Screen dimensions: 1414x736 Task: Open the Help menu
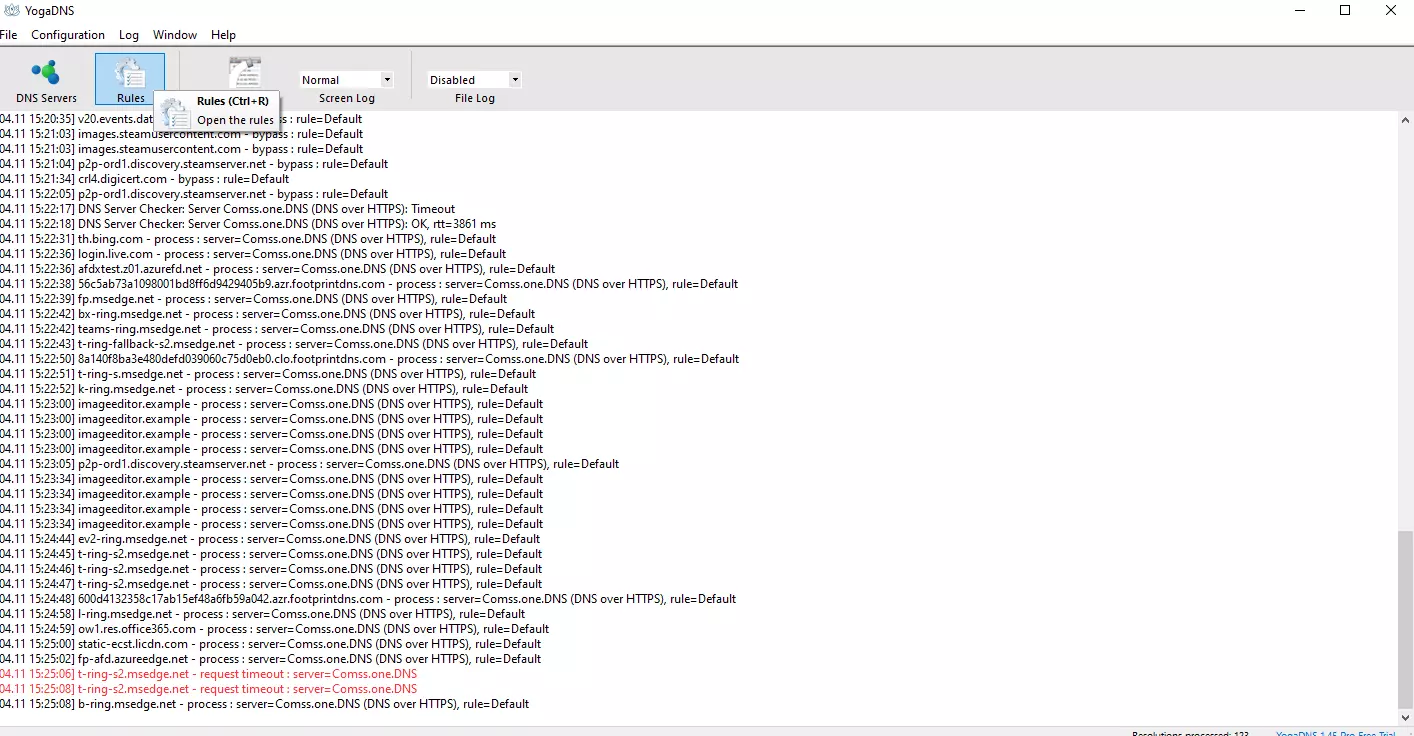(x=223, y=35)
